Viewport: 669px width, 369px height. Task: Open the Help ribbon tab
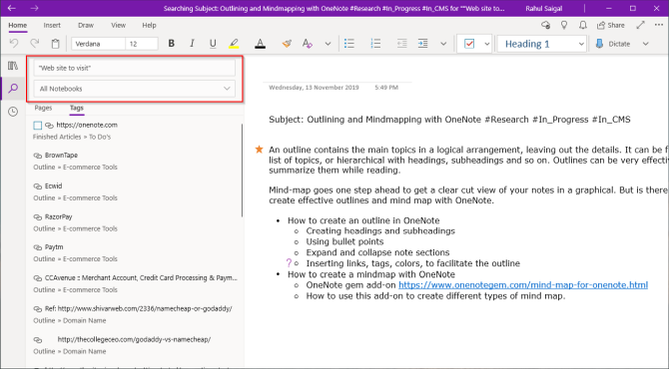coord(149,25)
